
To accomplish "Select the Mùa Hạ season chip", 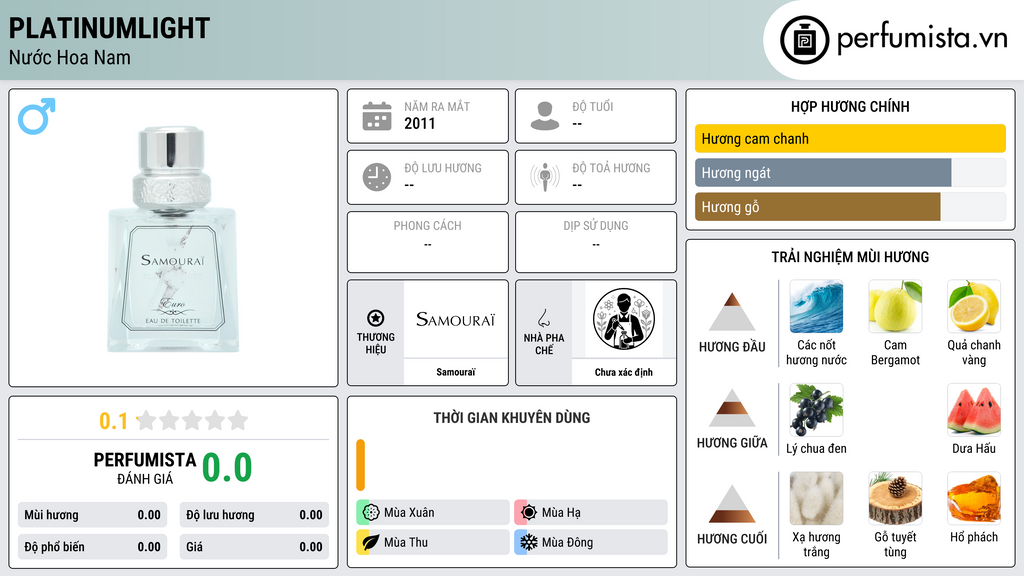I will click(591, 513).
